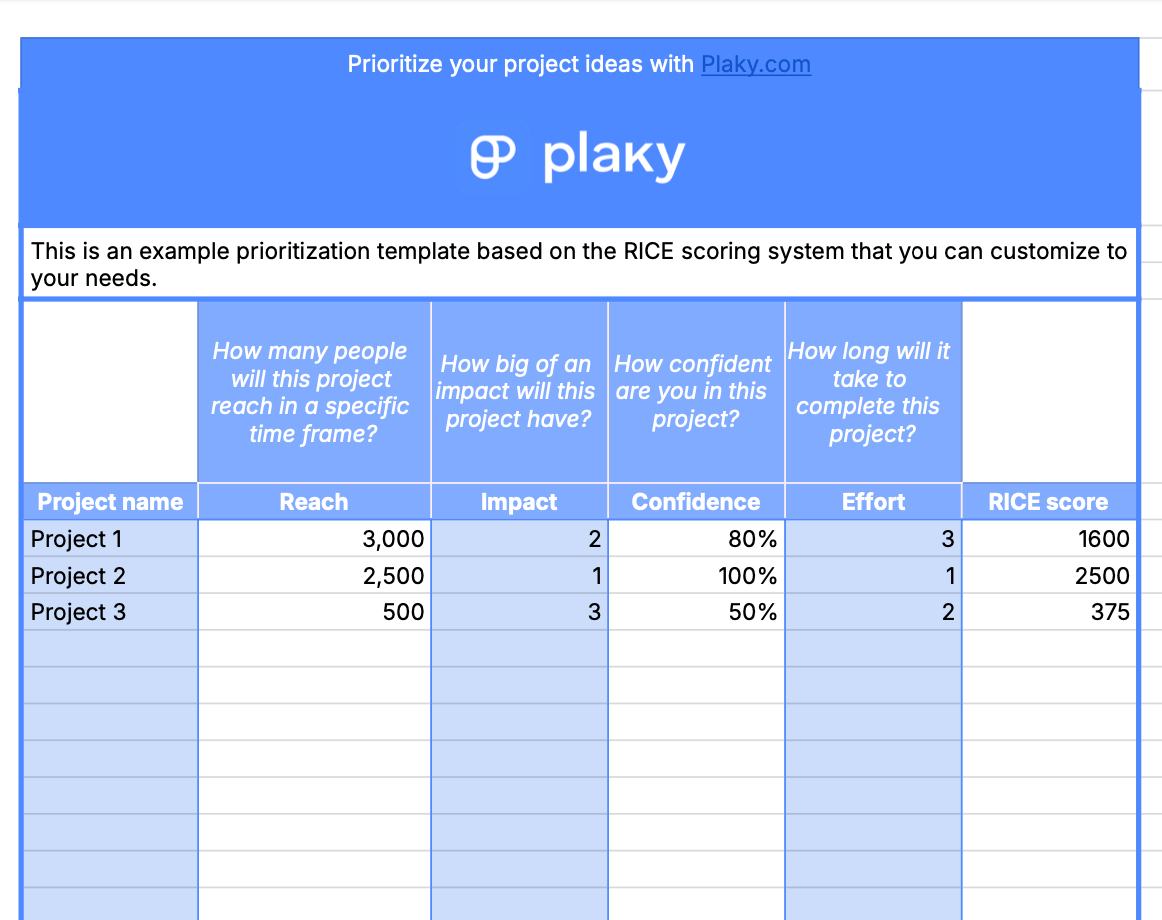
Task: Click the Reach column header
Action: tap(314, 502)
